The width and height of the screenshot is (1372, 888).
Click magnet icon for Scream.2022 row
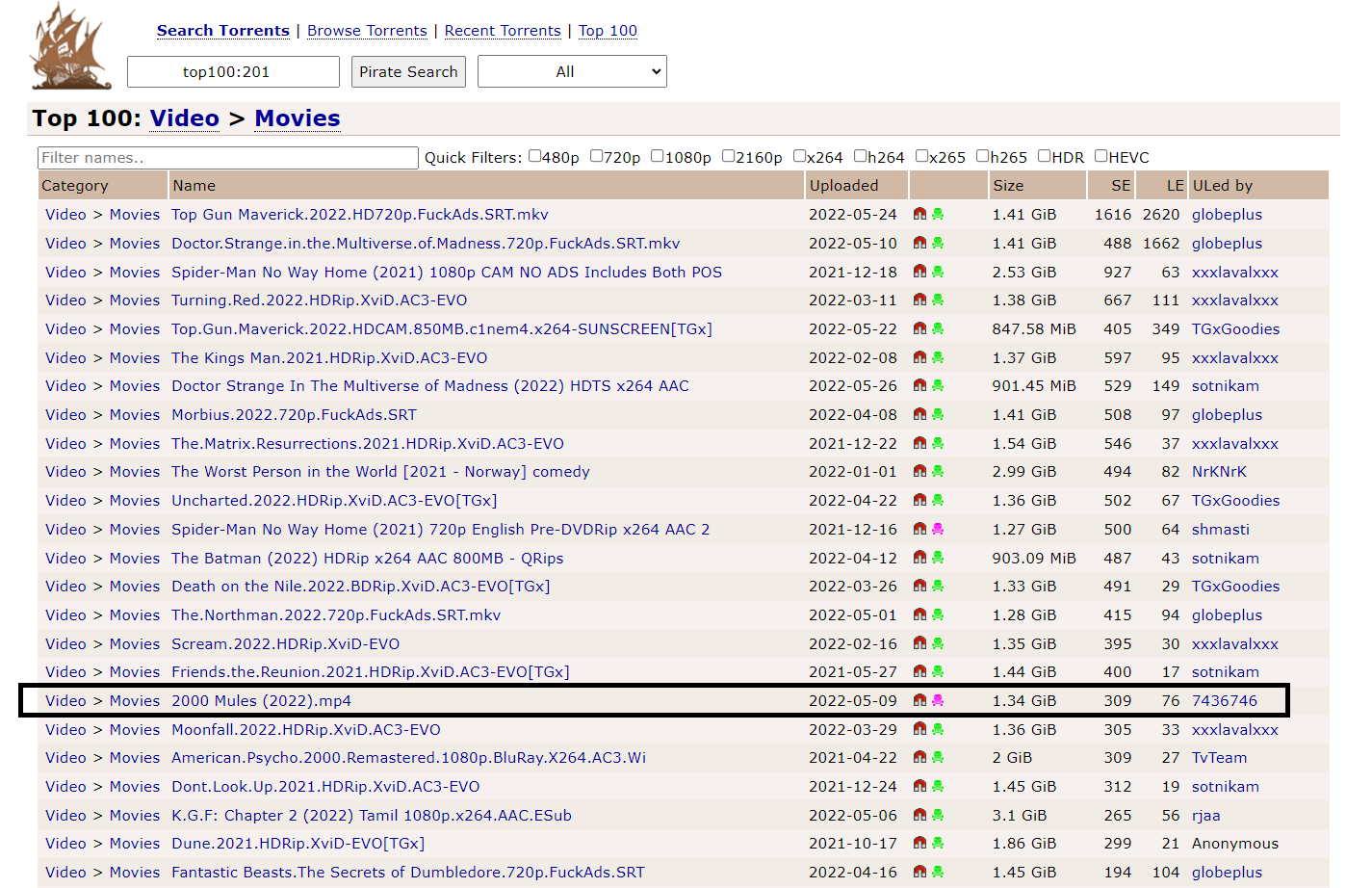click(x=919, y=644)
